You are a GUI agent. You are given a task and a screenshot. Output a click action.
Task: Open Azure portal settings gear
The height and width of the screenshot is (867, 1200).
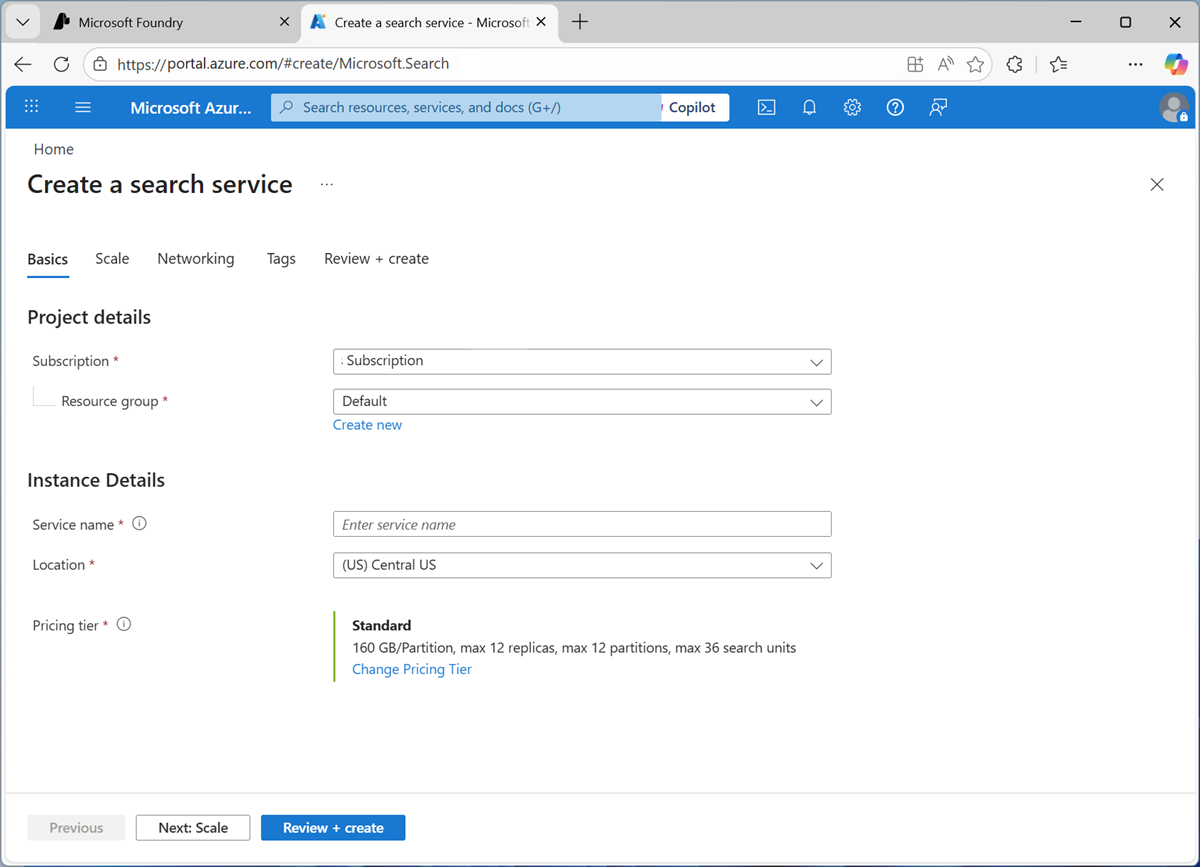click(852, 107)
